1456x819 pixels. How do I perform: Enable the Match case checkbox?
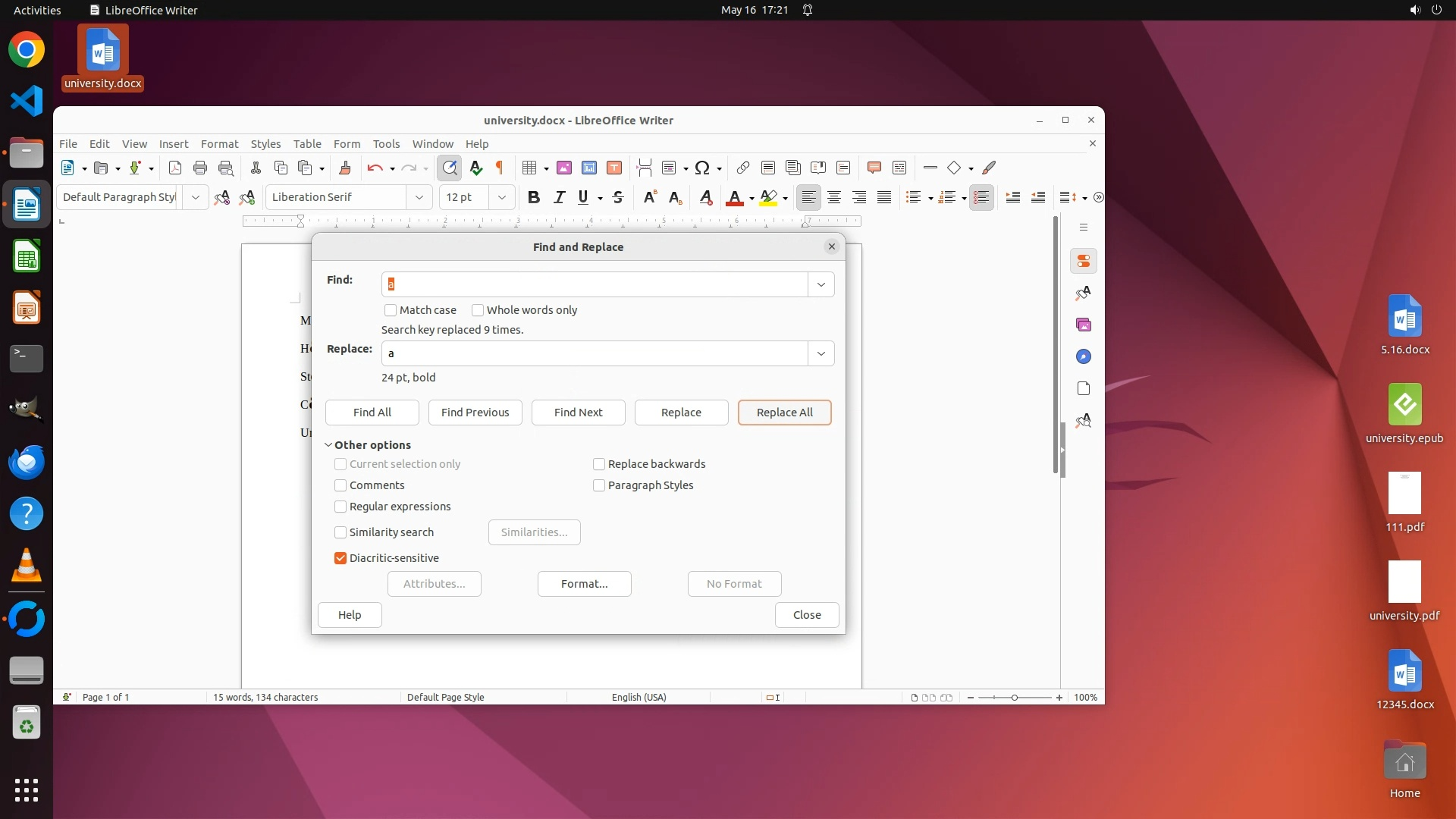pyautogui.click(x=391, y=310)
